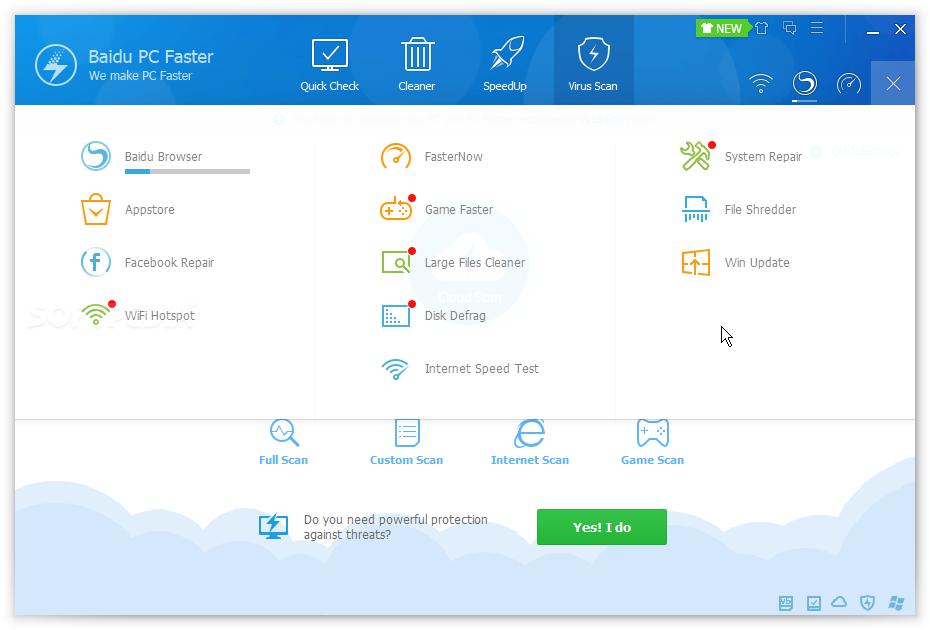Open the main hamburger menu

tap(817, 28)
